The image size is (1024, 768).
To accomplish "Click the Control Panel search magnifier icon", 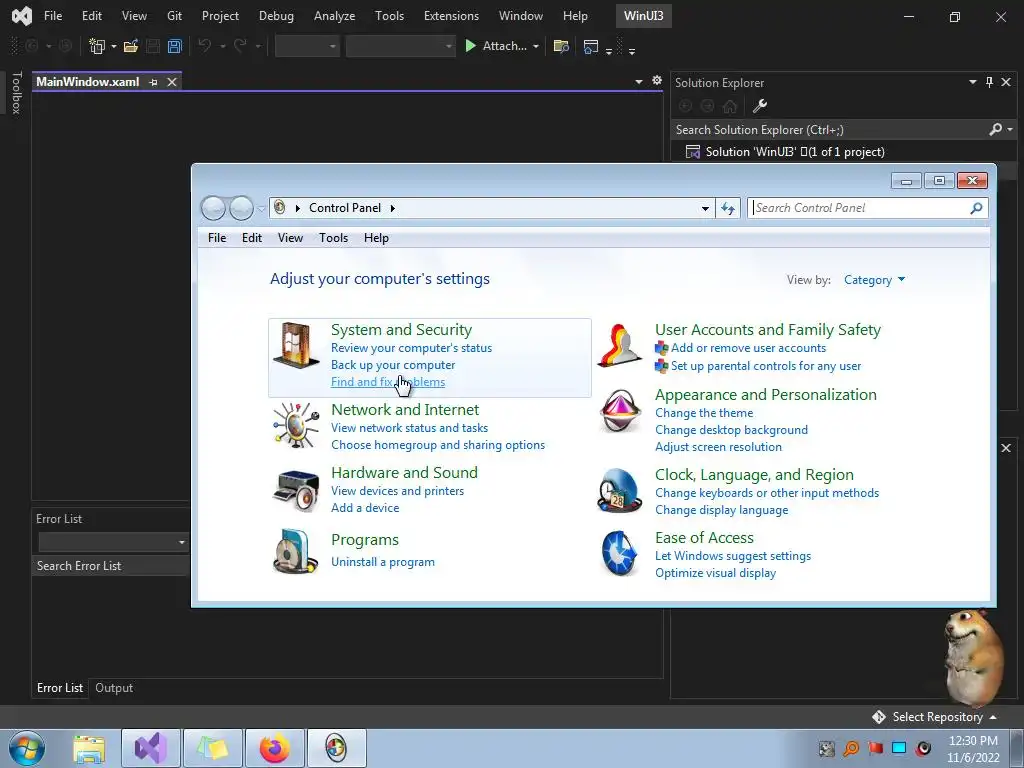I will coord(976,208).
